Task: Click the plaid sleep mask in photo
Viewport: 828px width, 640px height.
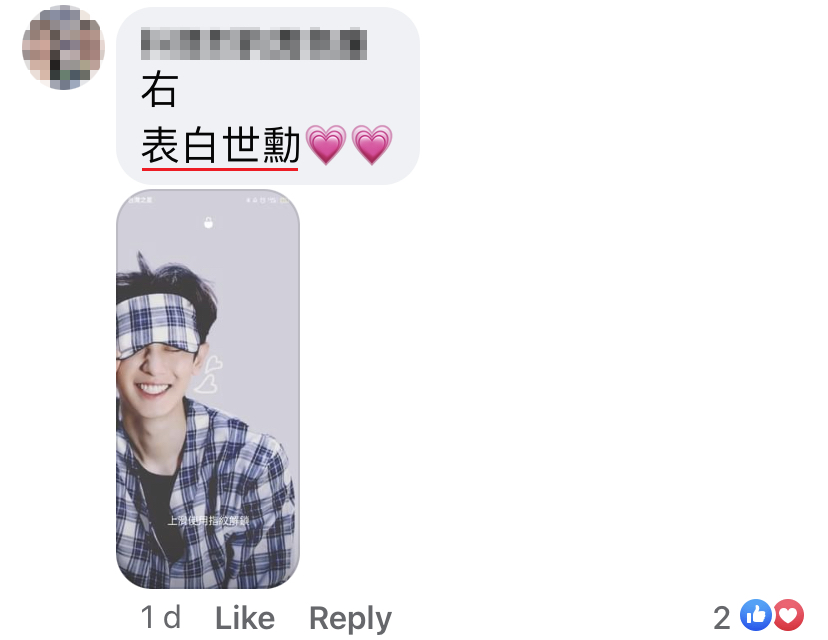Action: (158, 322)
